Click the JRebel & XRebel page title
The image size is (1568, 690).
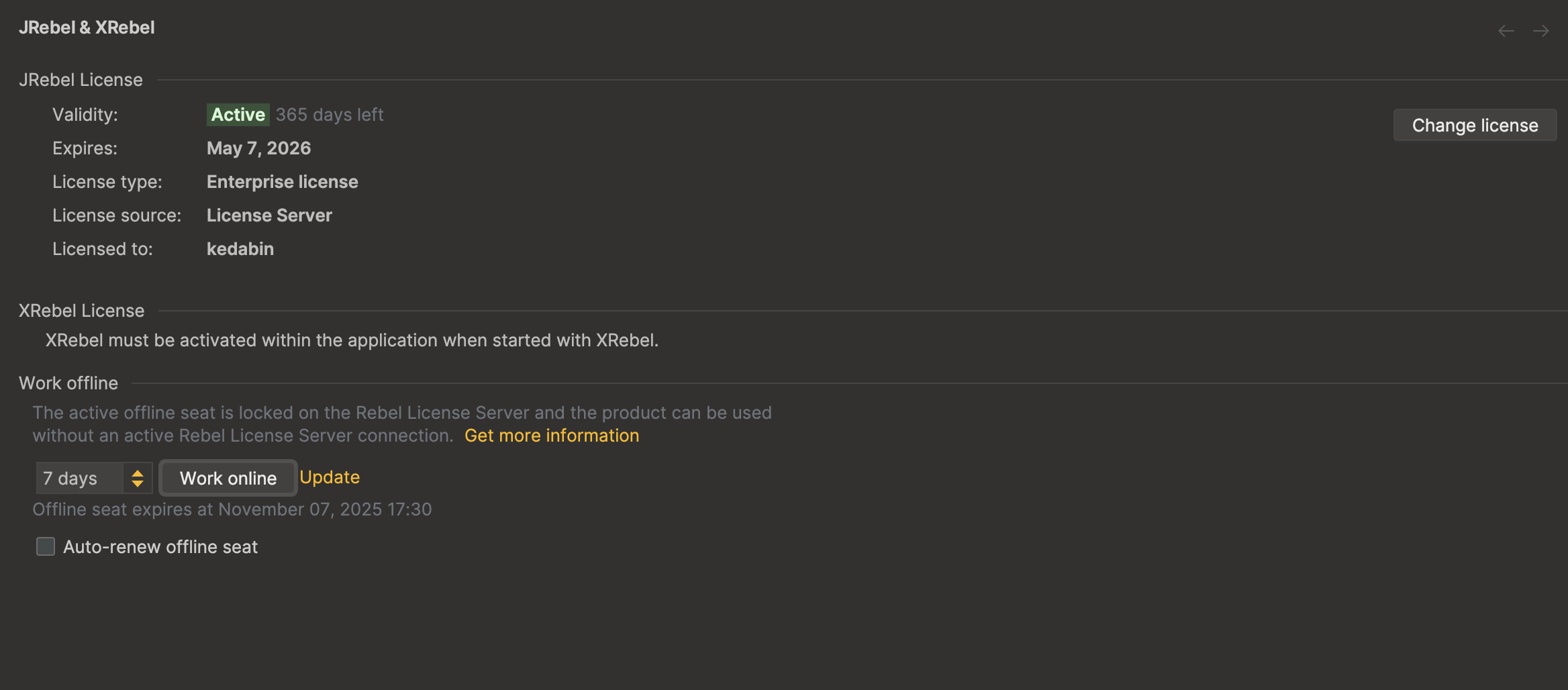click(x=87, y=28)
